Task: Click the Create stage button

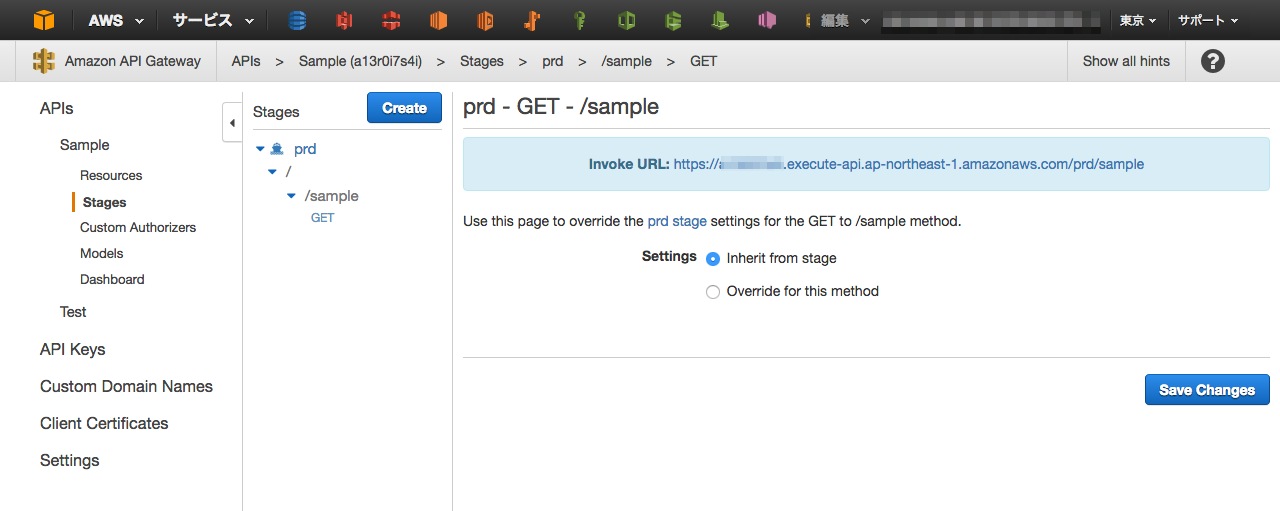Action: point(404,108)
